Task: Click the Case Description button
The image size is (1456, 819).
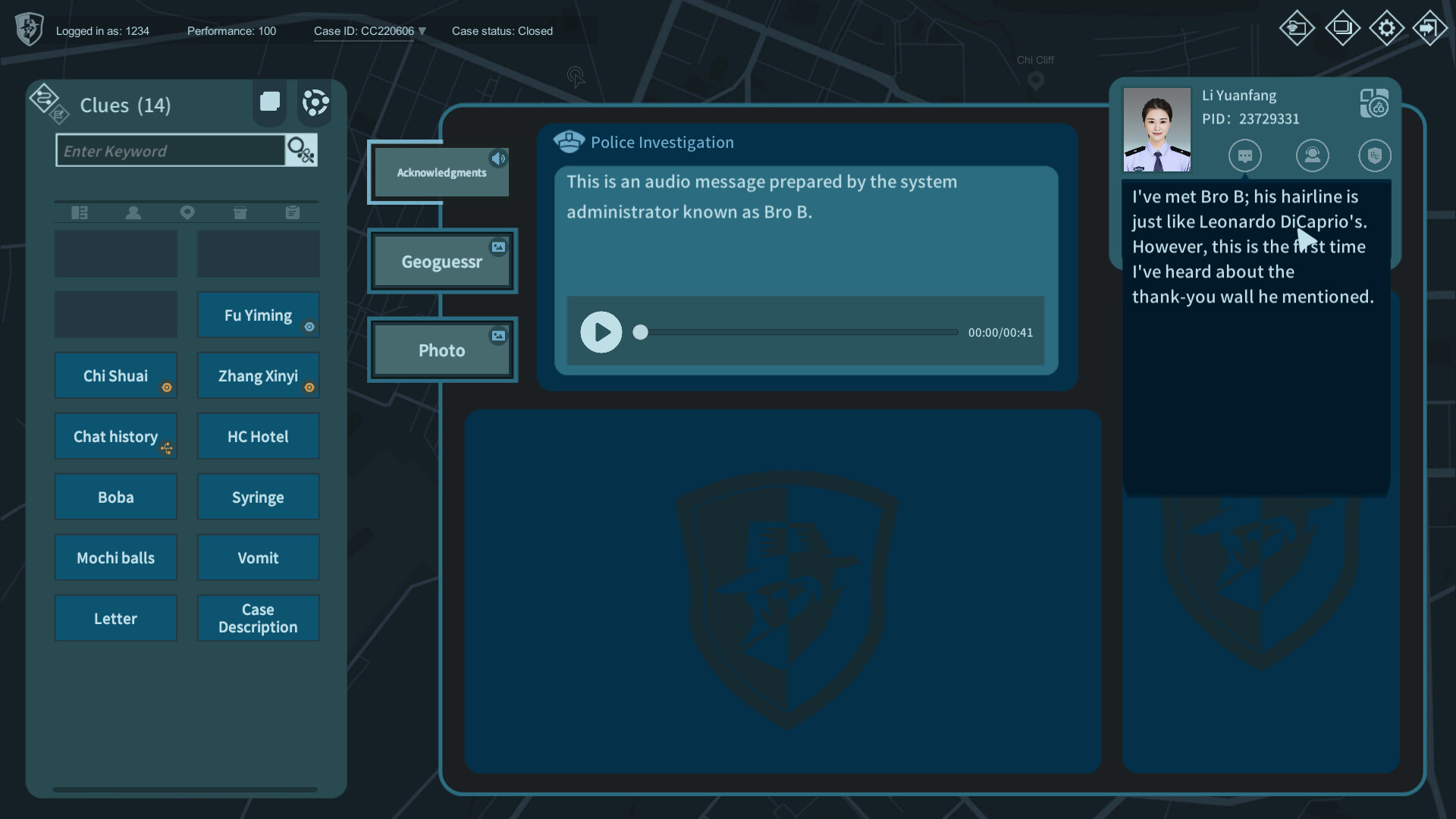Action: pos(258,617)
